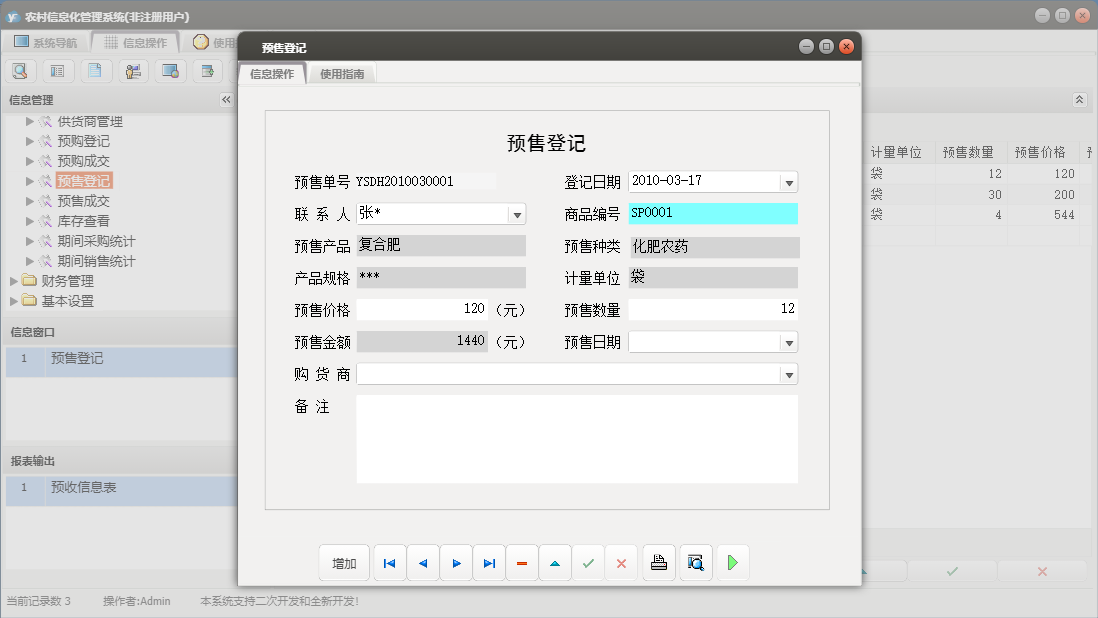Click the highlighted 商品编号 field showing SP0001
This screenshot has height=618, width=1098.
(713, 213)
